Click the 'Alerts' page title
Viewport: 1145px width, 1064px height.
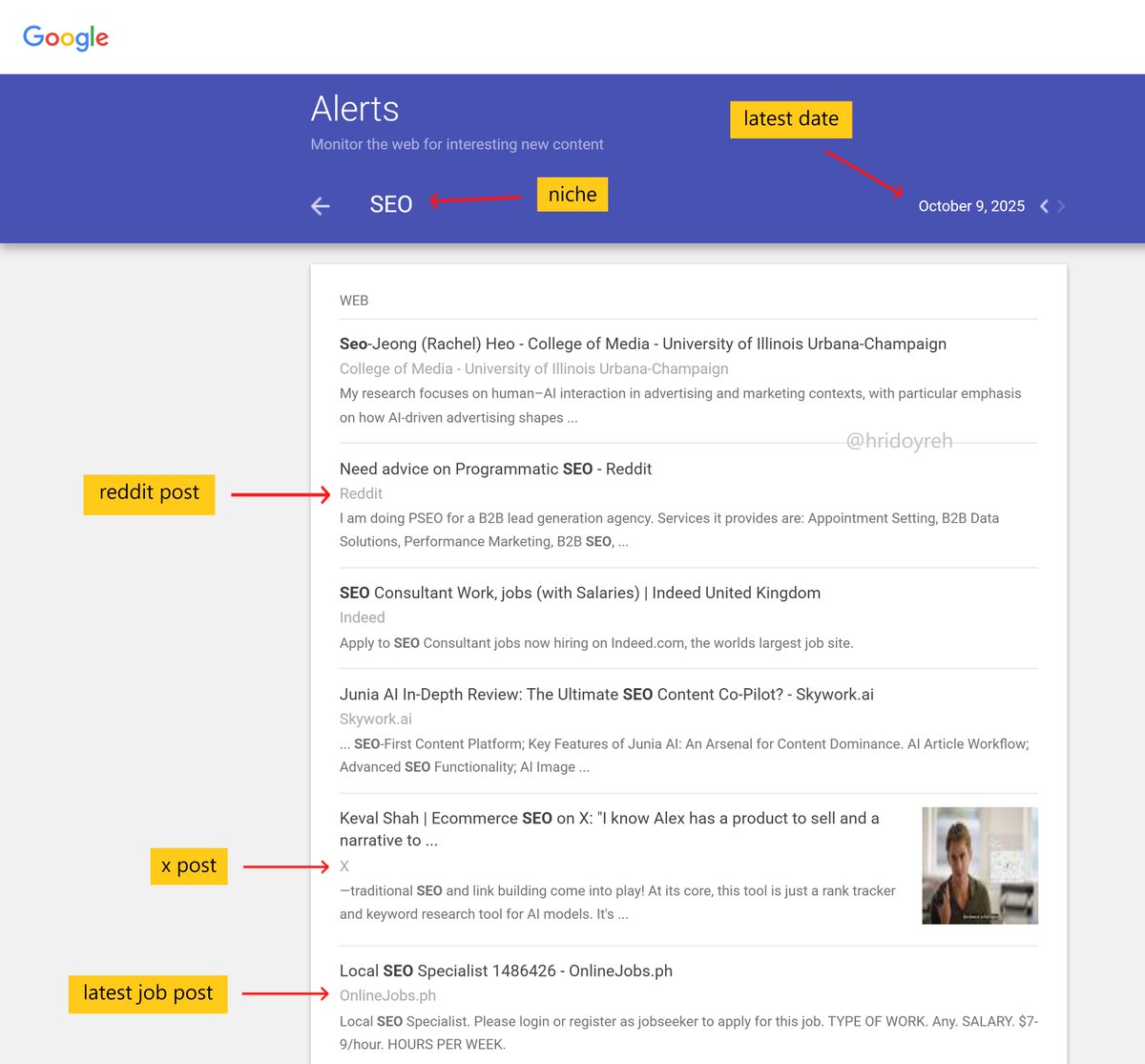coord(355,109)
